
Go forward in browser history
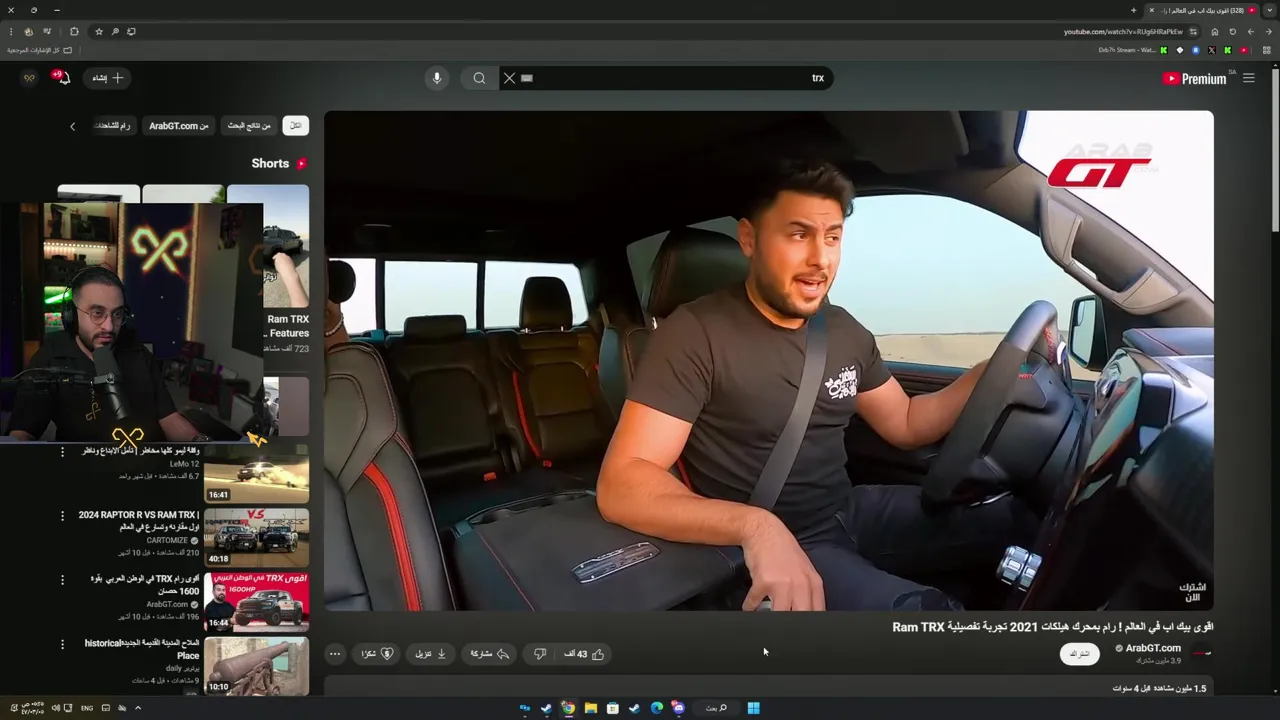tap(1250, 31)
